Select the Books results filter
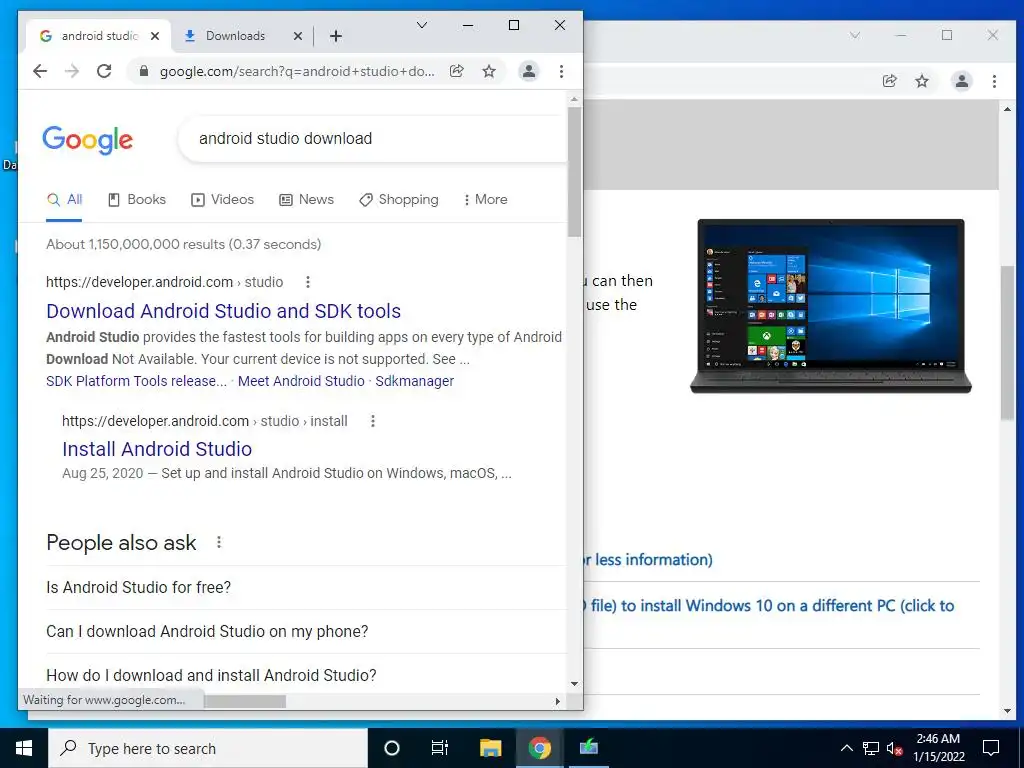This screenshot has width=1024, height=768. pos(136,200)
